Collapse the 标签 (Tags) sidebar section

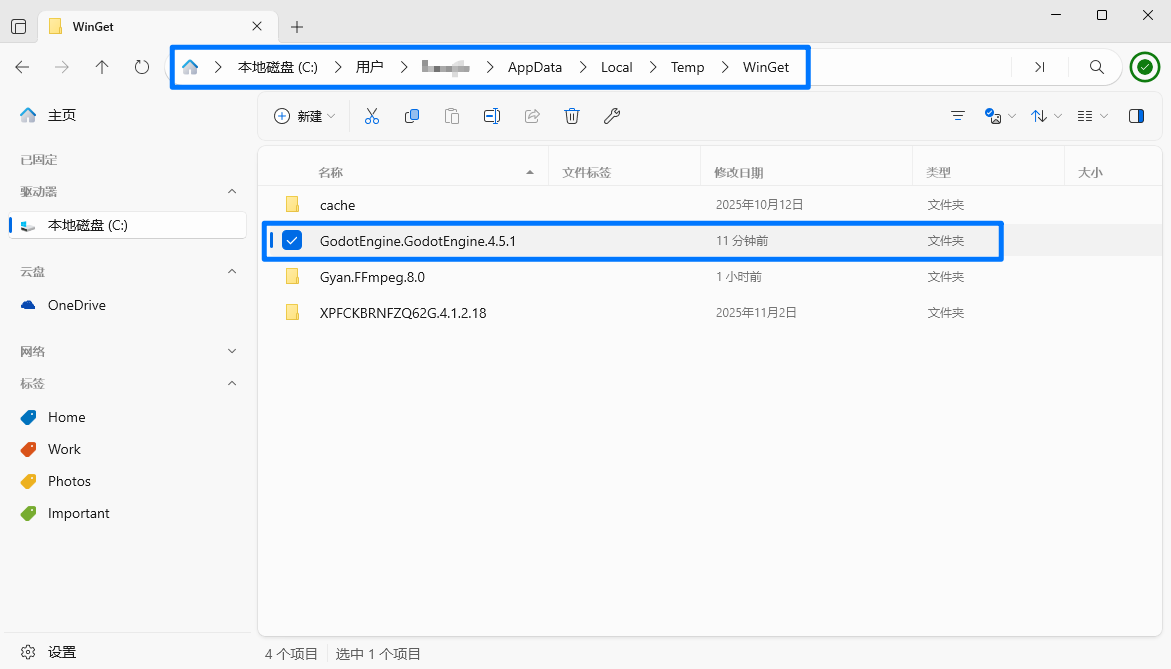(232, 383)
